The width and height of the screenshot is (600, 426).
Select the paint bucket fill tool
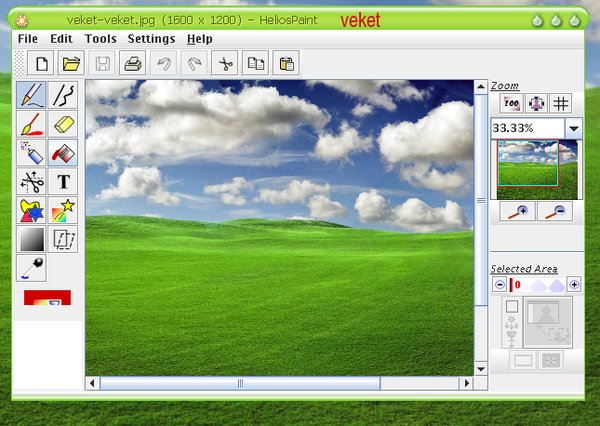click(x=63, y=153)
